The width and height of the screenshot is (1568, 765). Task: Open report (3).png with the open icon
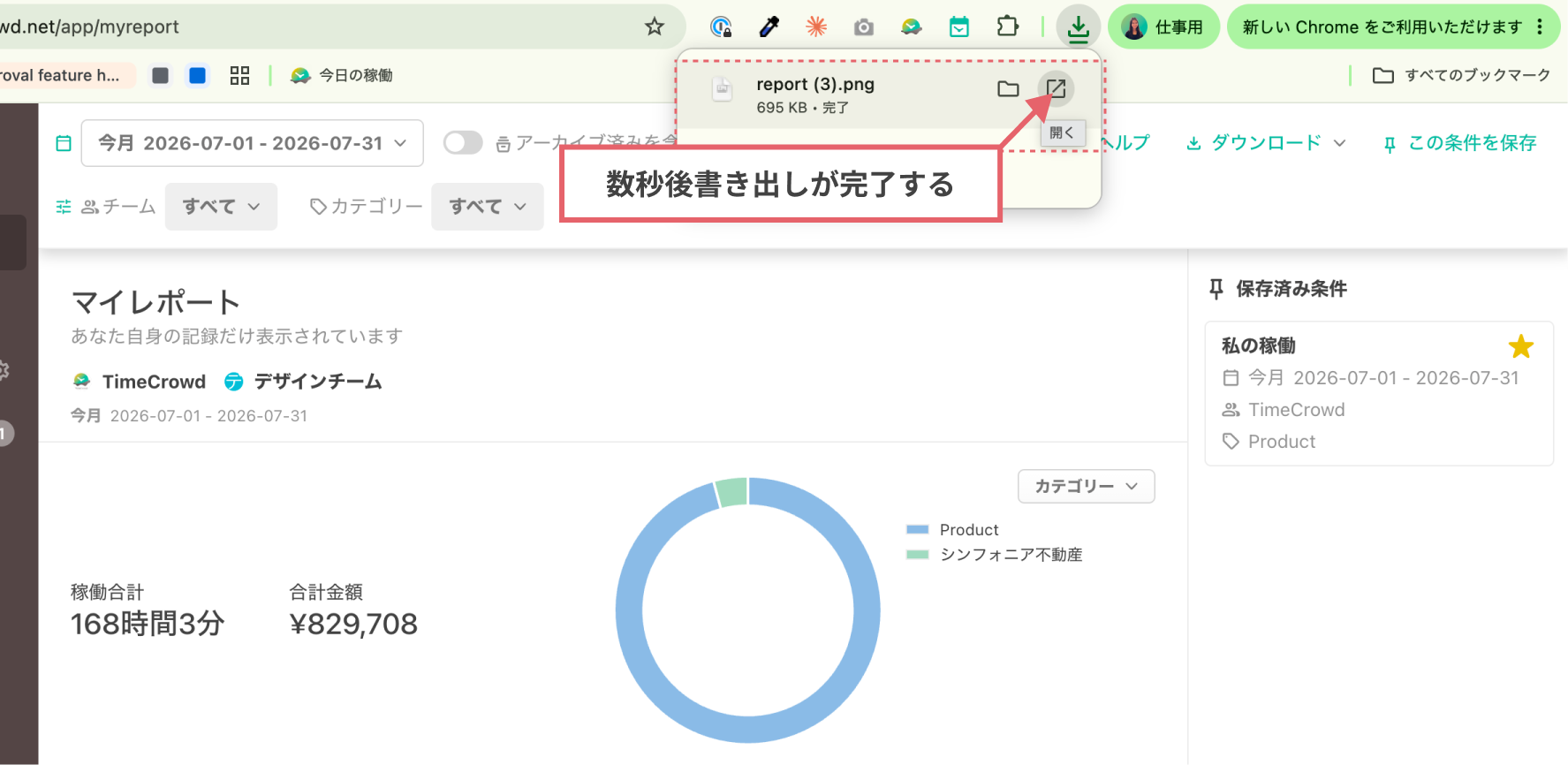click(x=1056, y=88)
